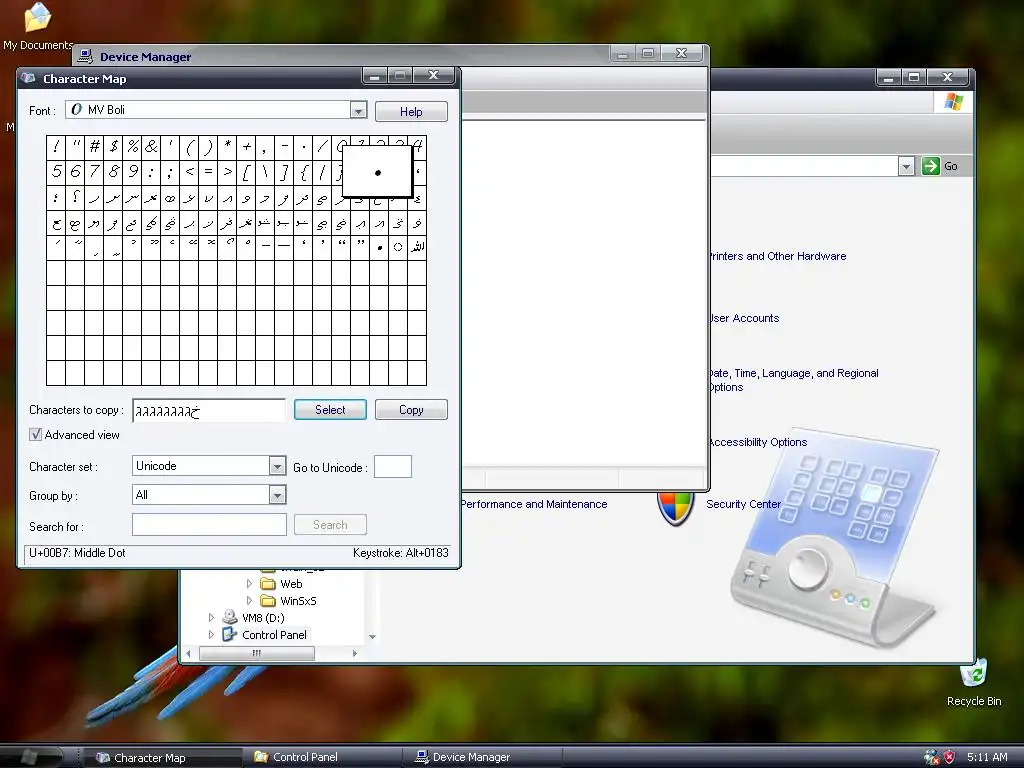The width and height of the screenshot is (1024, 768).
Task: Select the digit 6 character cell
Action: coord(75,172)
